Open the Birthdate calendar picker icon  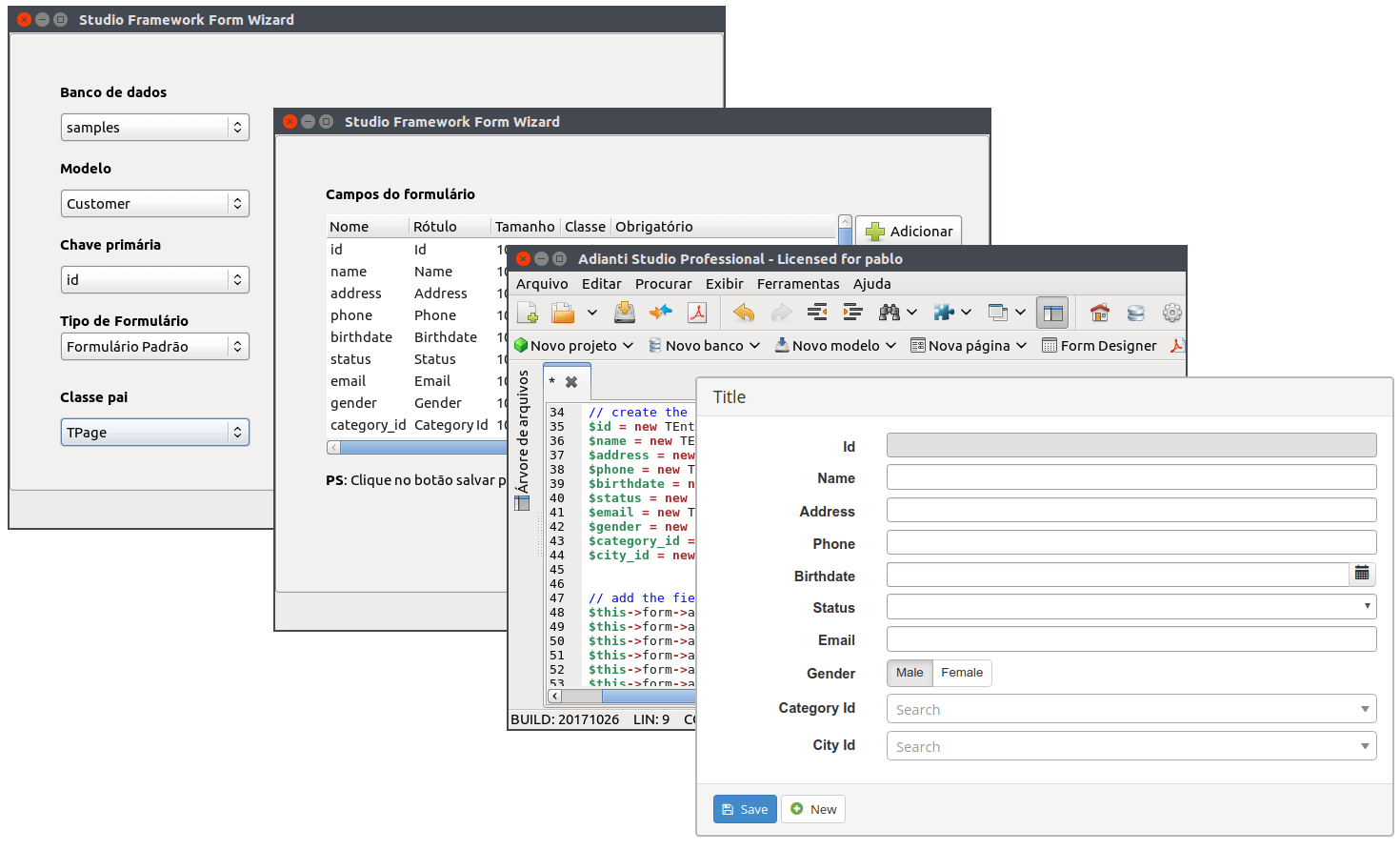(x=1363, y=574)
